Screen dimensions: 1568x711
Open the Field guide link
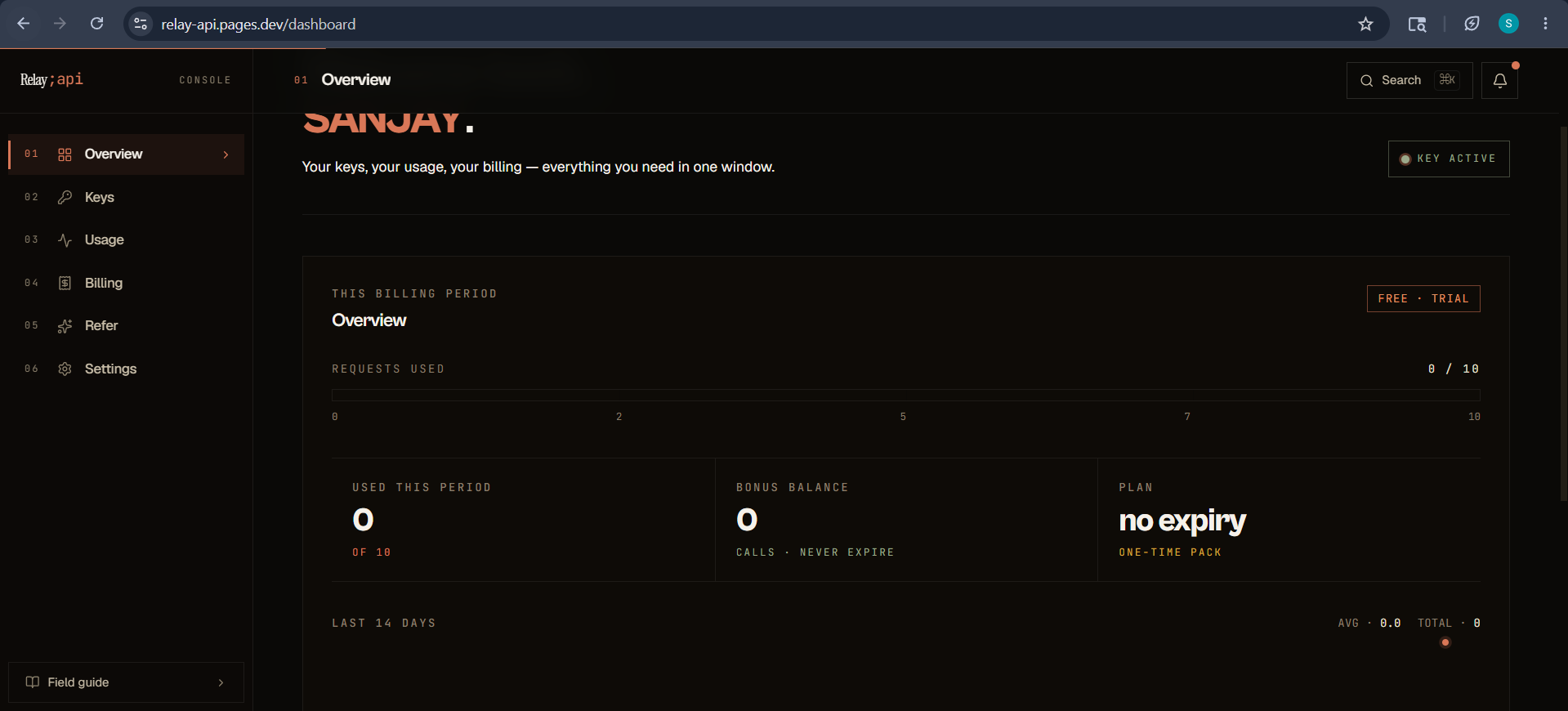[x=126, y=682]
